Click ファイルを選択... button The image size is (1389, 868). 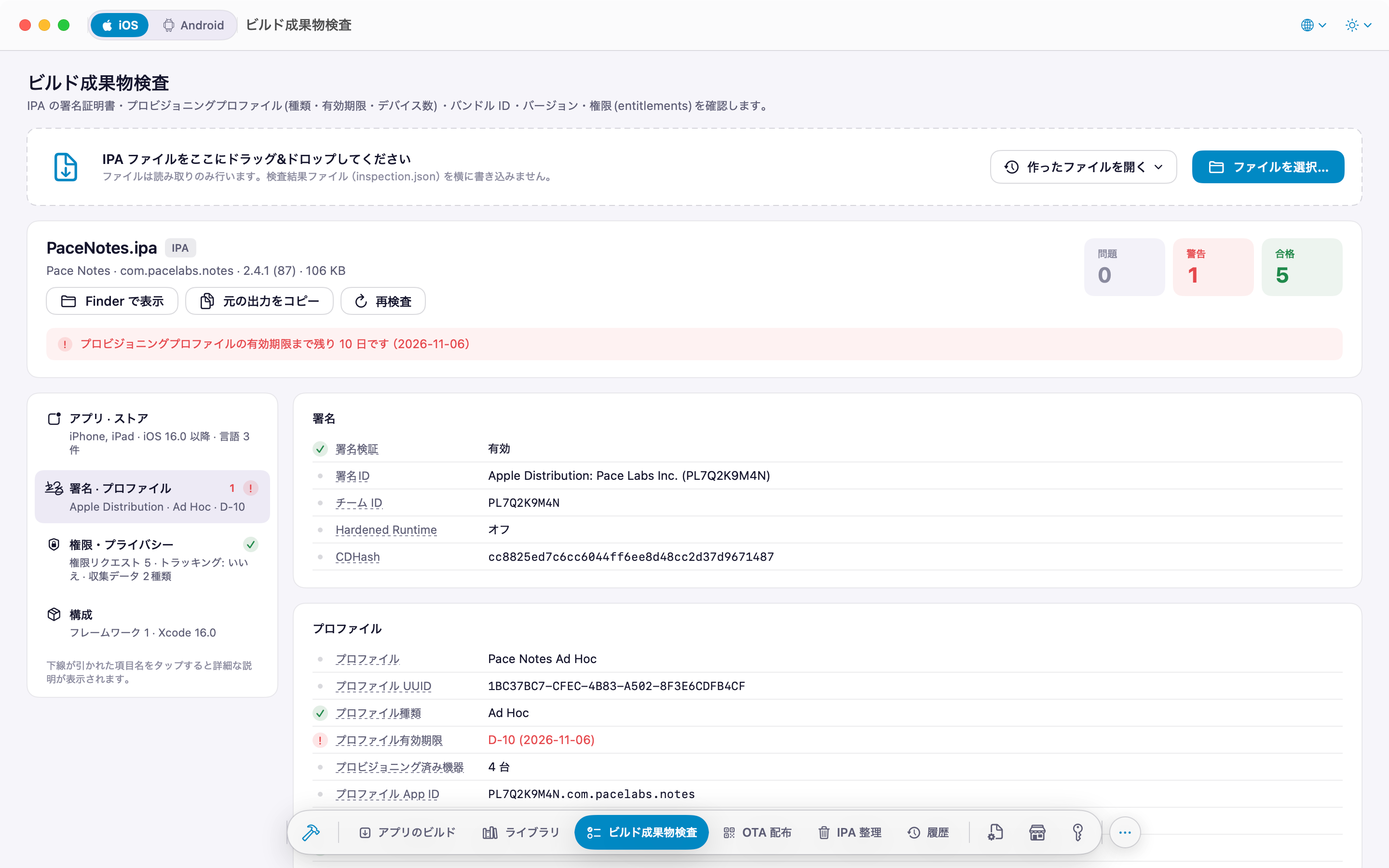1268,167
